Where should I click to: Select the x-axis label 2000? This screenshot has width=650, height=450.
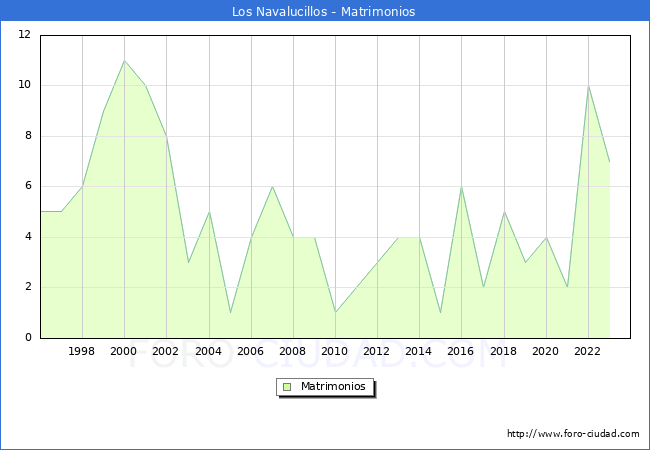123,351
